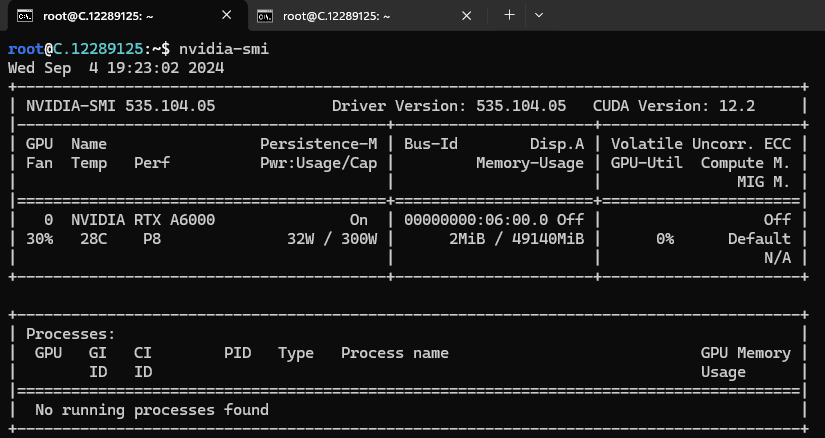Click the compute mode value 'Default'

coord(759,238)
